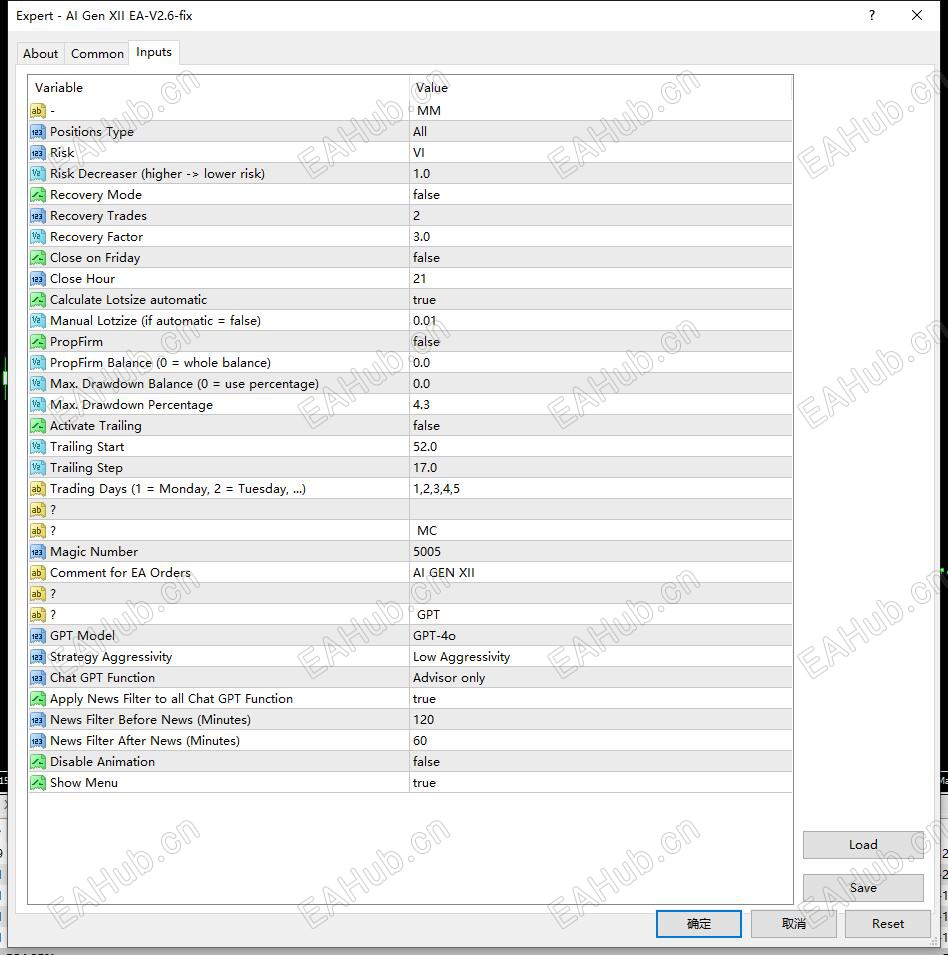Confirm with the 确定 button
Viewport: 948px width, 955px height.
pos(698,924)
